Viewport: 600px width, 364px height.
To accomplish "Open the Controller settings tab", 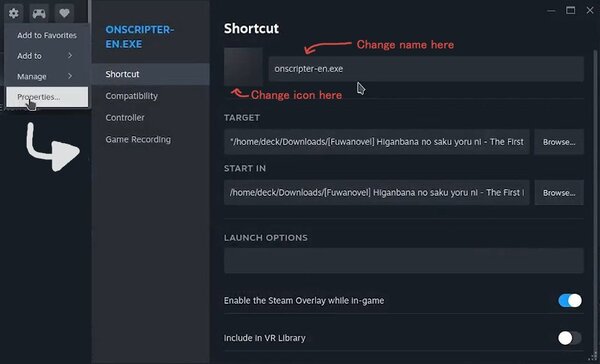I will coord(151,118).
